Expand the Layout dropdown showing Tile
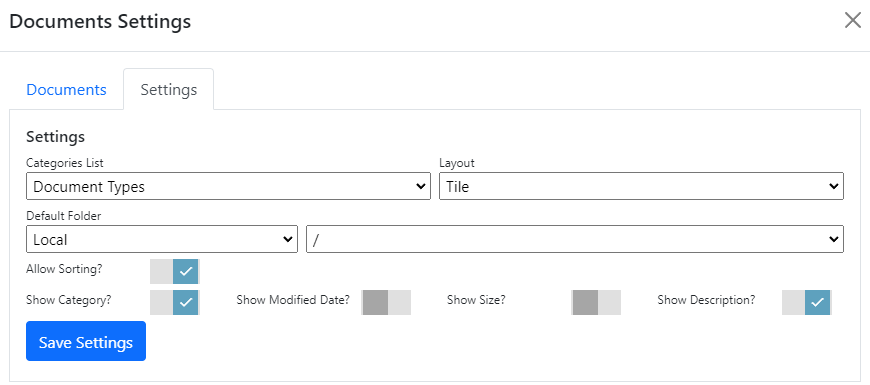Image resolution: width=870 pixels, height=385 pixels. click(x=641, y=186)
